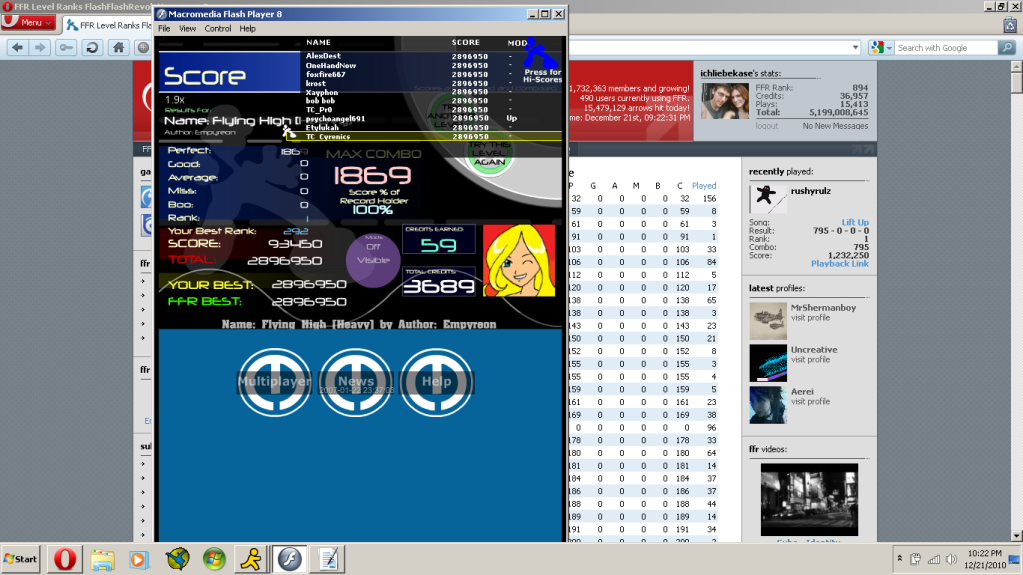
Task: Open the Google search engine dropdown
Action: tap(881, 48)
